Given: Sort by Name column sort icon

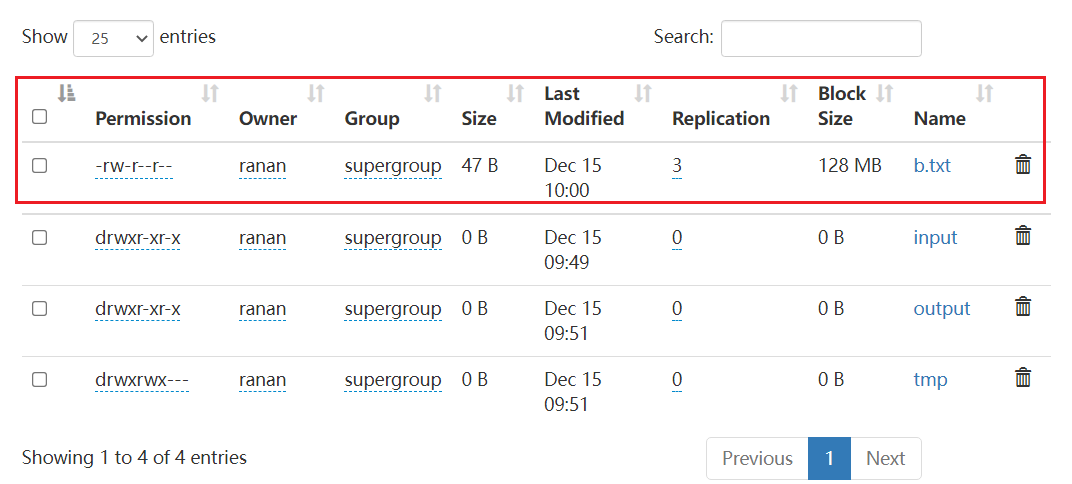Looking at the screenshot, I should coord(984,94).
